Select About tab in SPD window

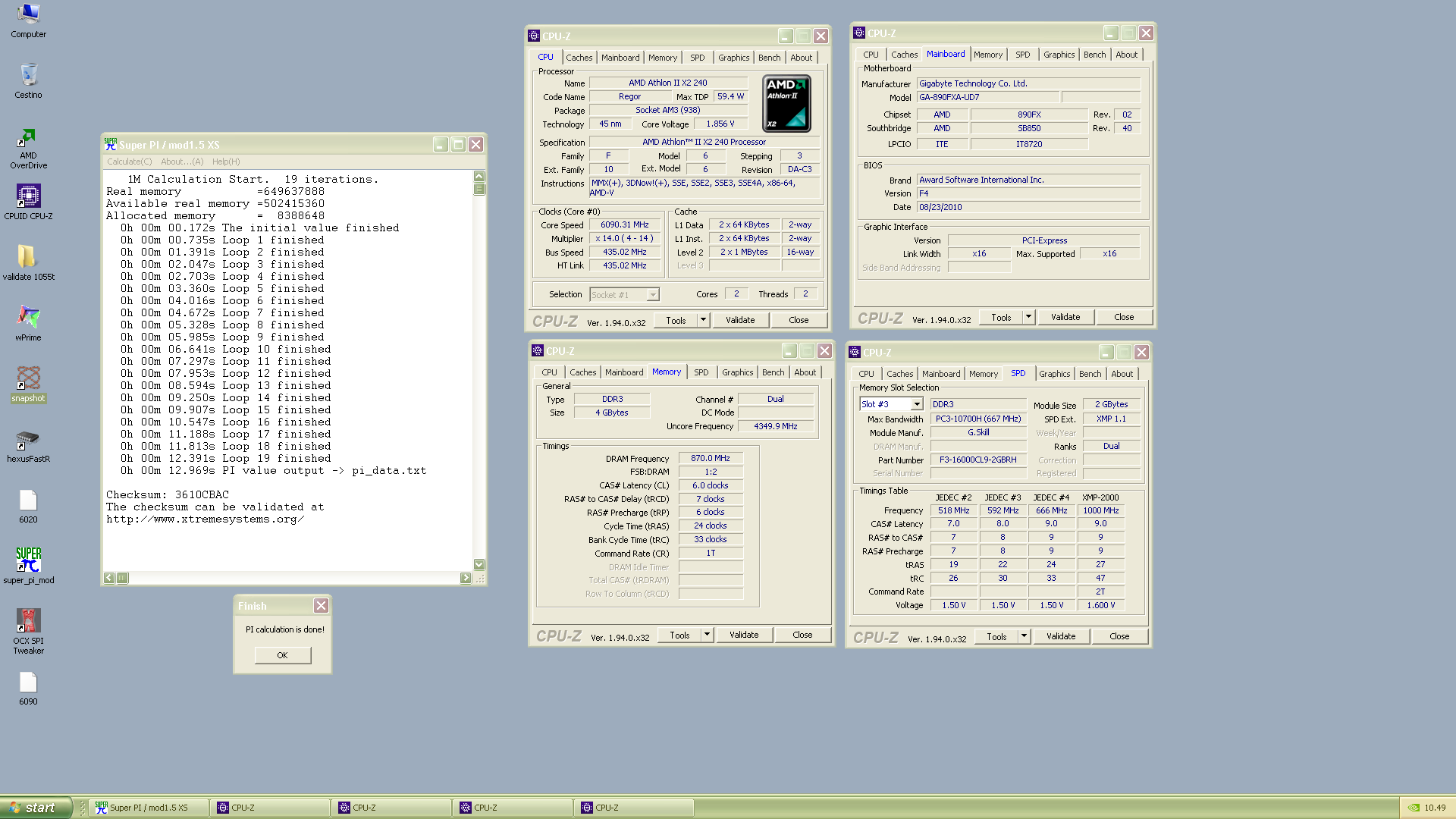pyautogui.click(x=1122, y=374)
